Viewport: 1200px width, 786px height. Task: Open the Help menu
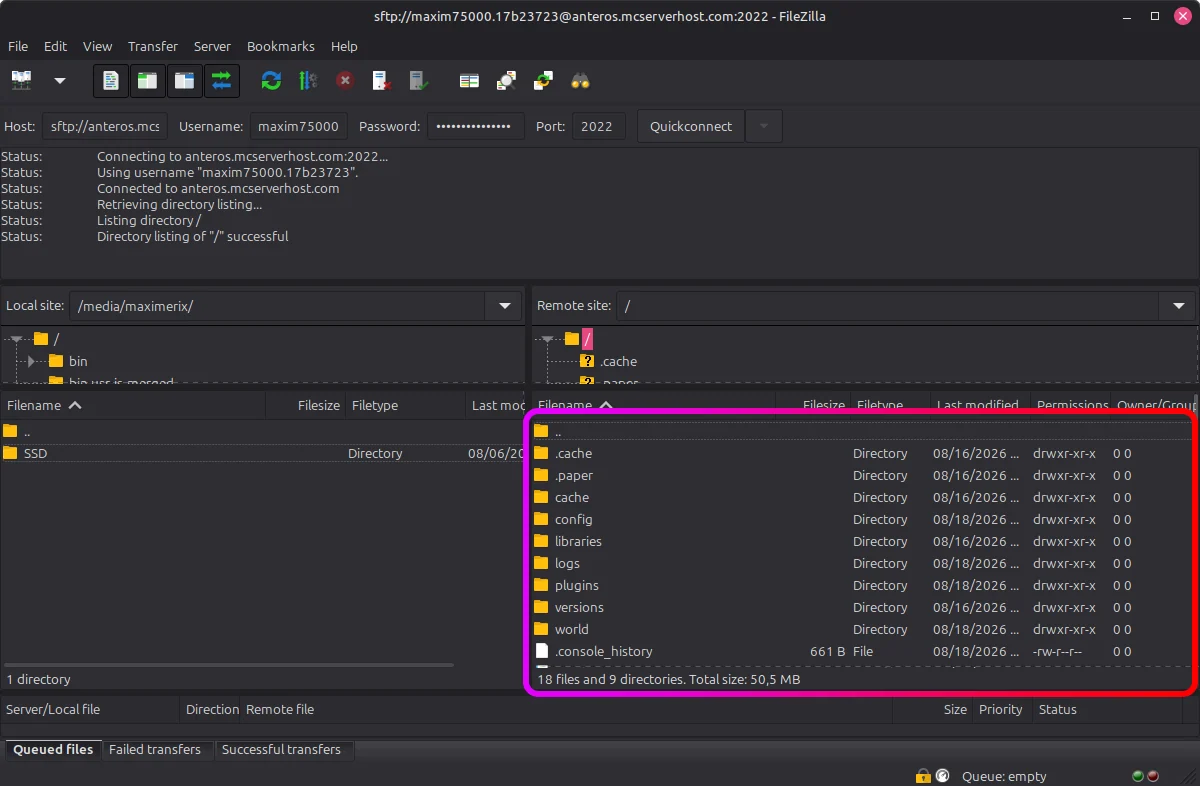(x=344, y=46)
